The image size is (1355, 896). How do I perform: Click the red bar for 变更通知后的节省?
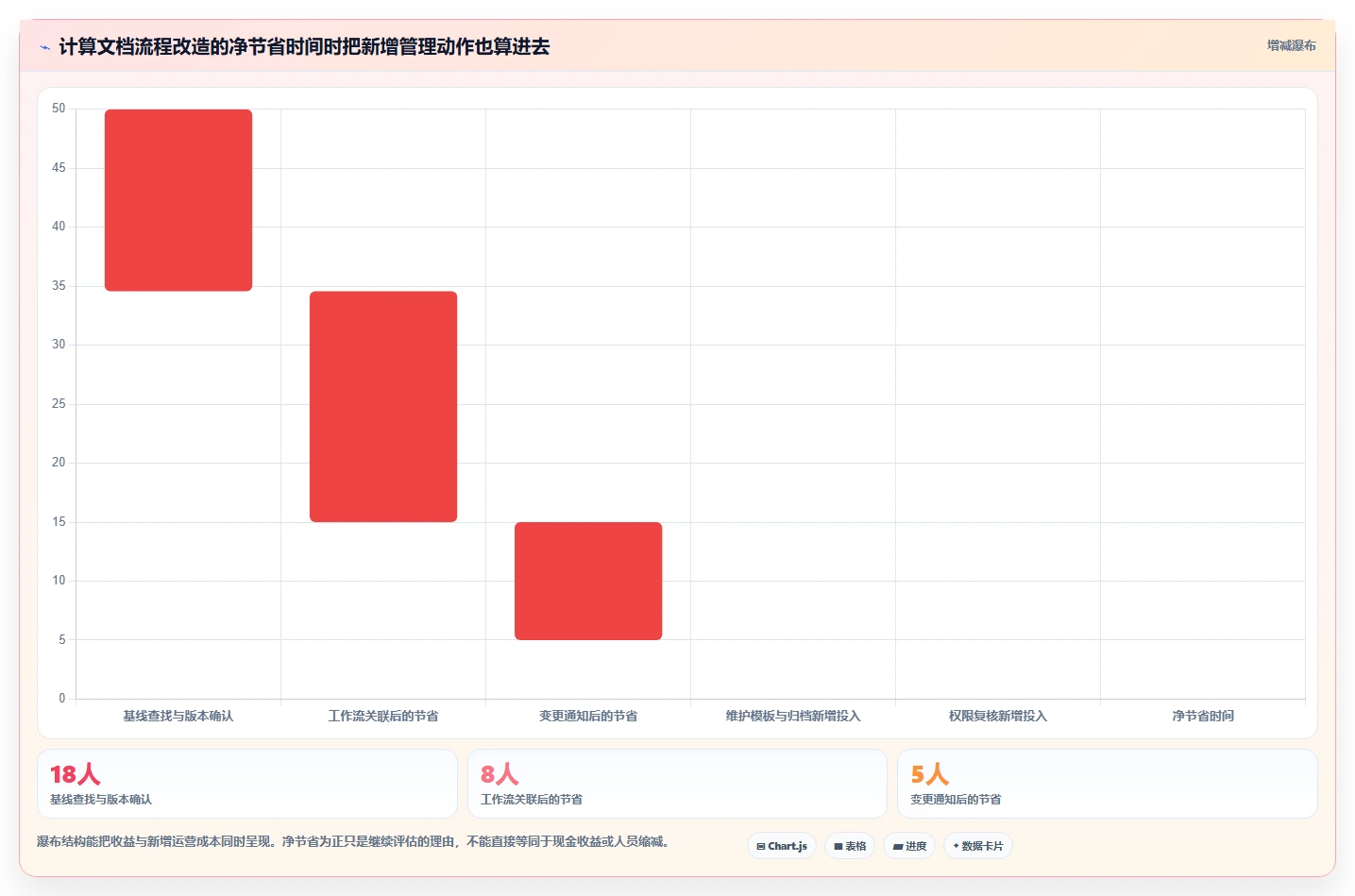(588, 581)
